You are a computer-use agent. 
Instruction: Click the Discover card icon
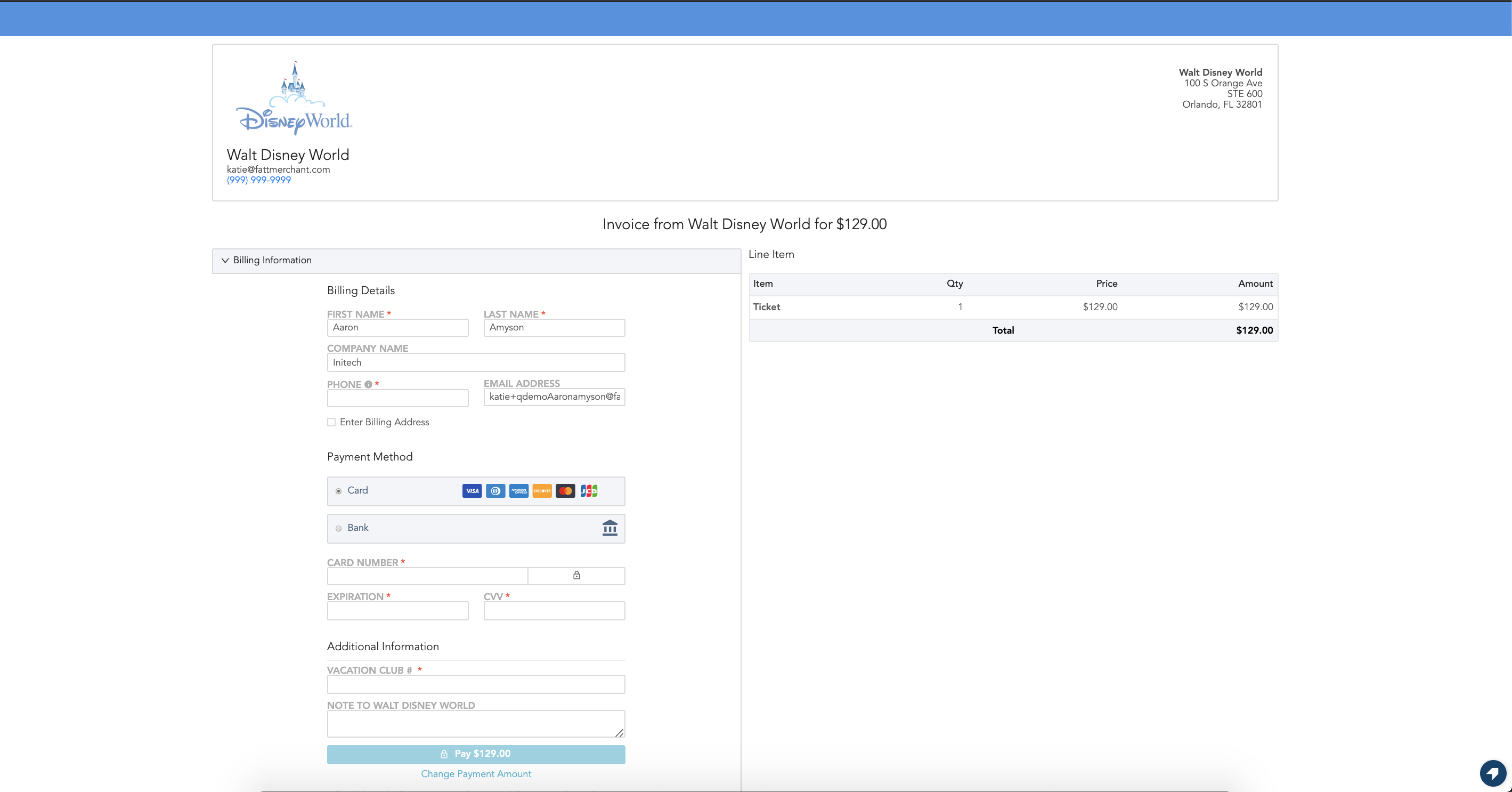(x=542, y=491)
